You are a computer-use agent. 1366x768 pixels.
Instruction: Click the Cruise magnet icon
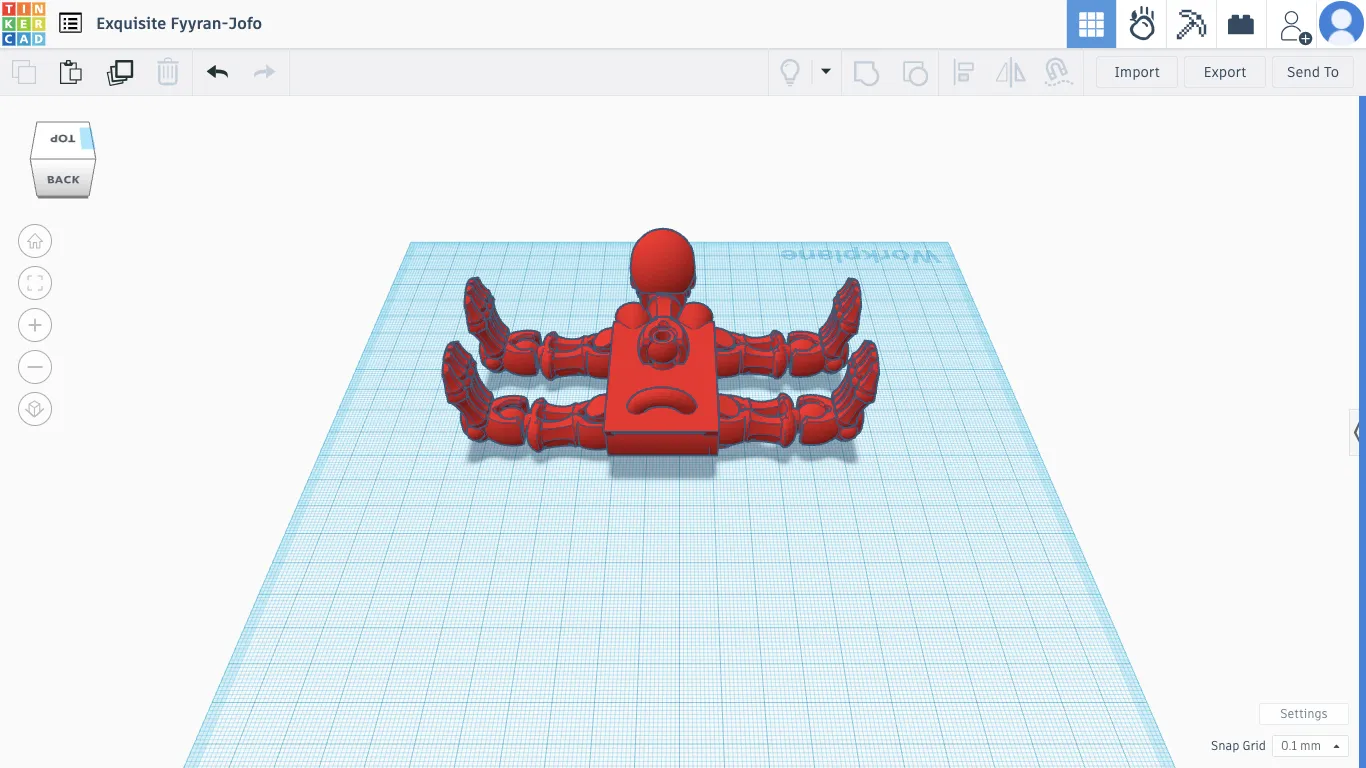point(1058,72)
